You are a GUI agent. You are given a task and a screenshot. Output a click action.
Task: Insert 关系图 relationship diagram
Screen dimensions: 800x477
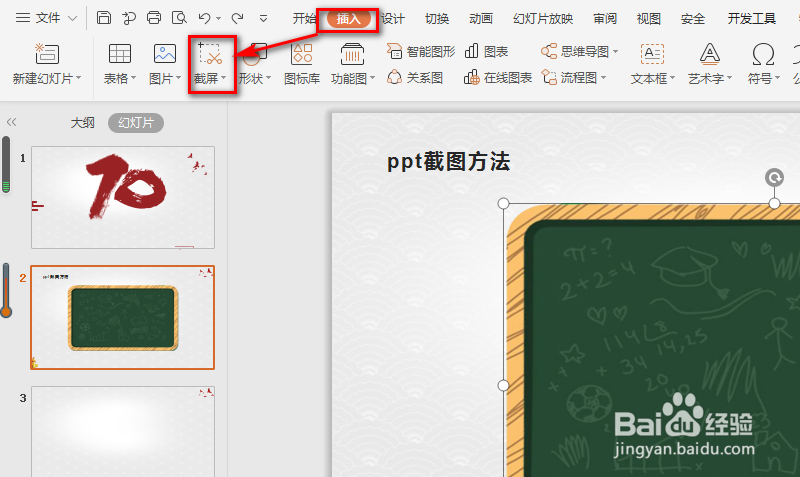414,78
